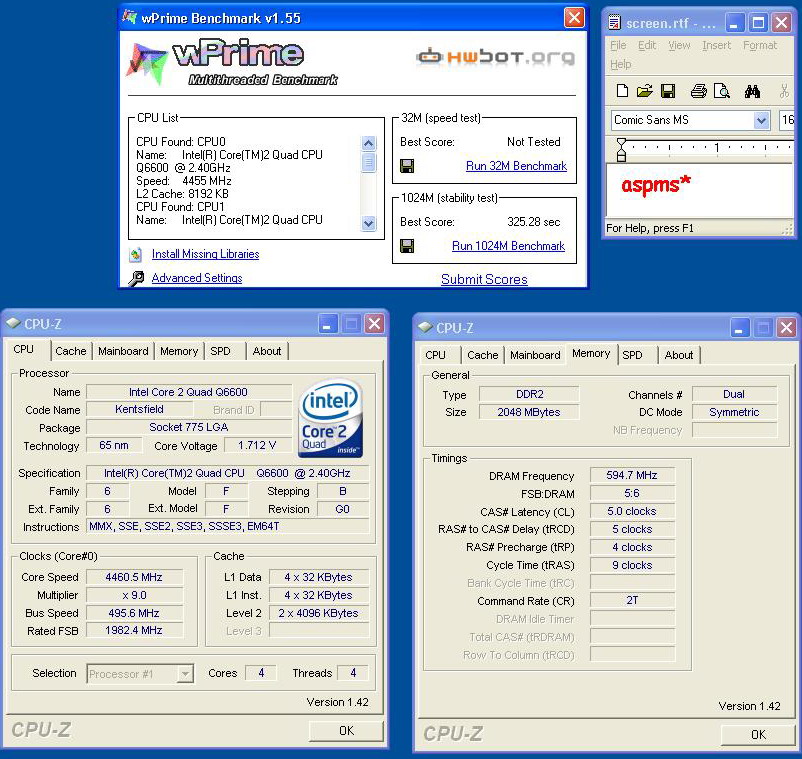Click the Size value 2048 MBytes
The width and height of the screenshot is (802, 759).
coord(529,412)
